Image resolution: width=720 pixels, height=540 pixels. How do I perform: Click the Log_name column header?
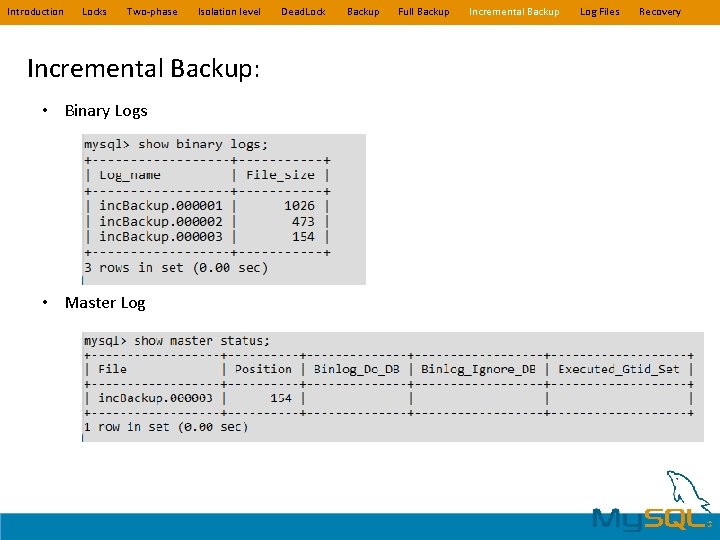130,175
